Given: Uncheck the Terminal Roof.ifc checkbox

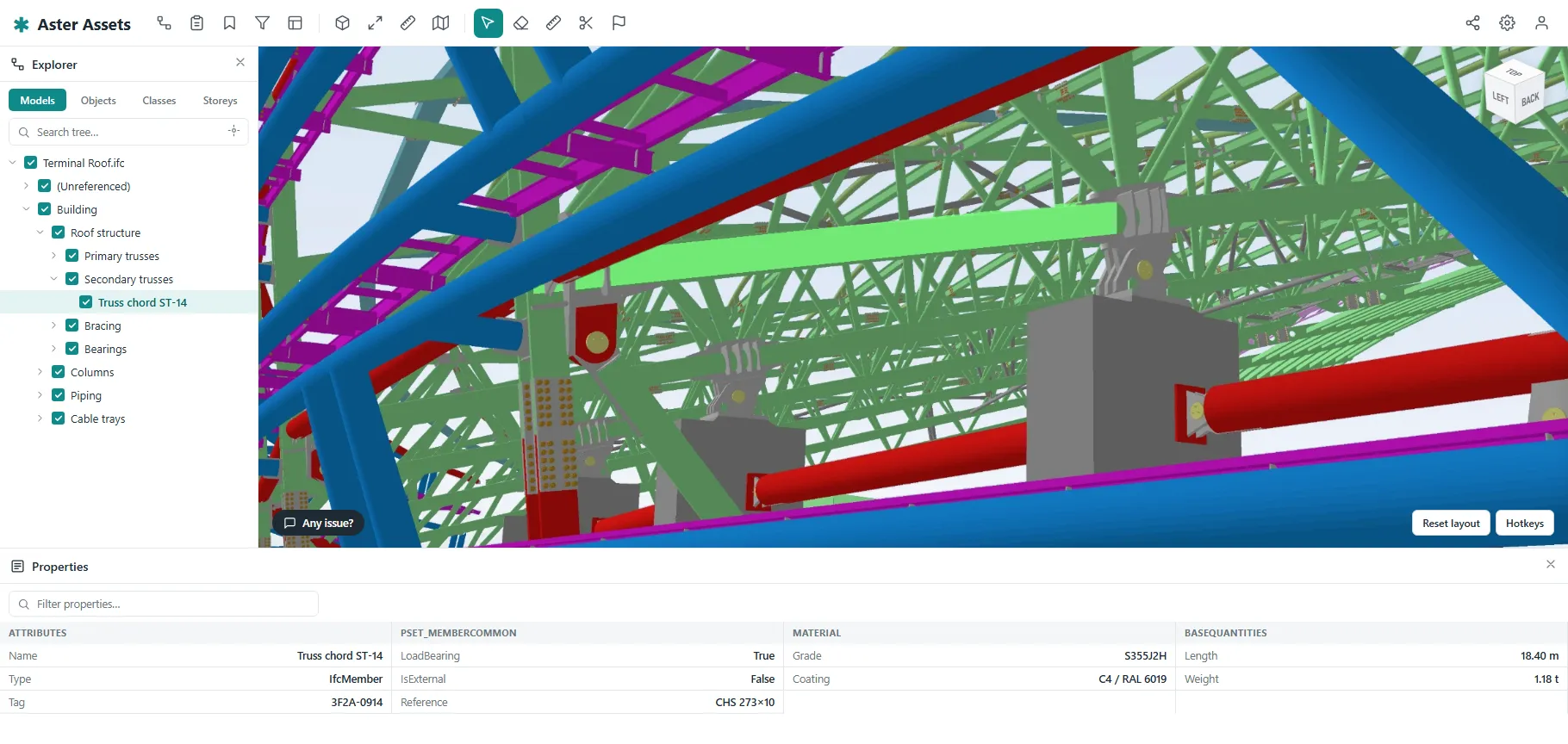Looking at the screenshot, I should click(x=31, y=163).
